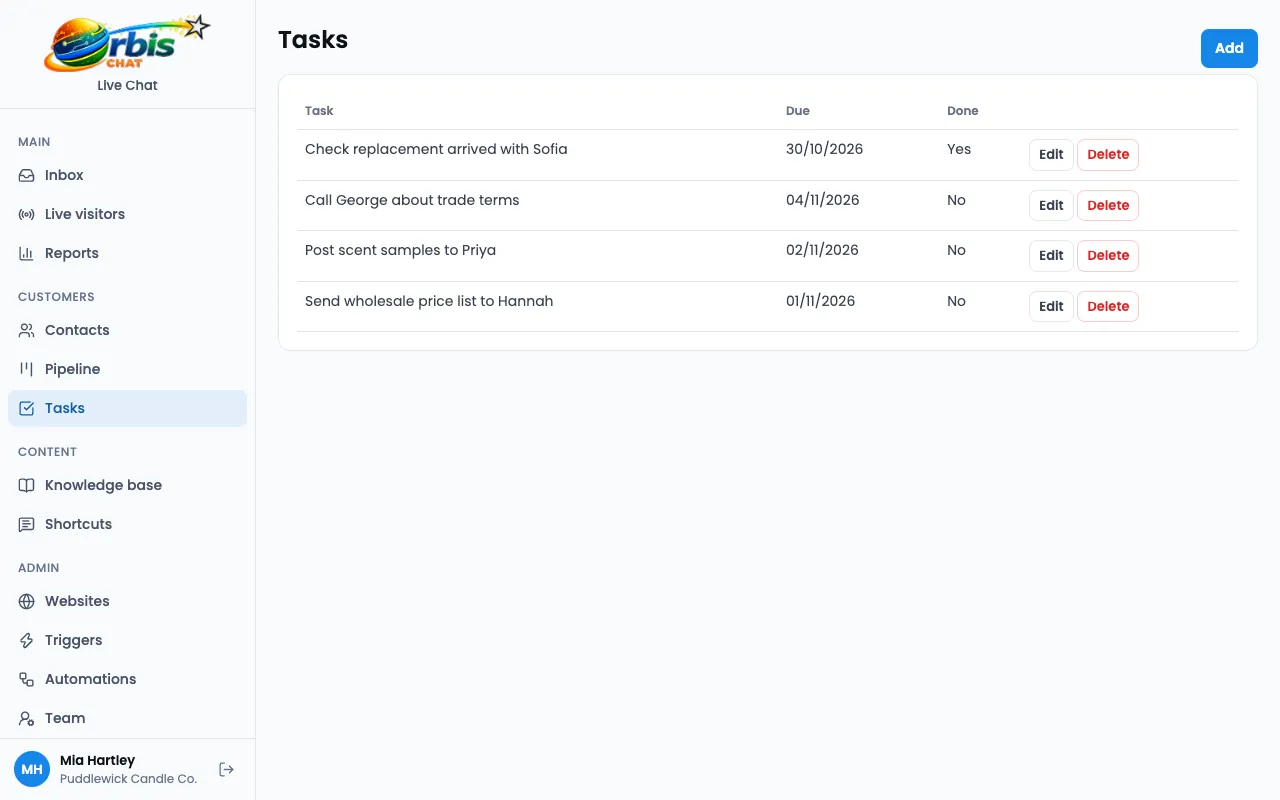
Task: Open the Team page
Action: click(127, 718)
